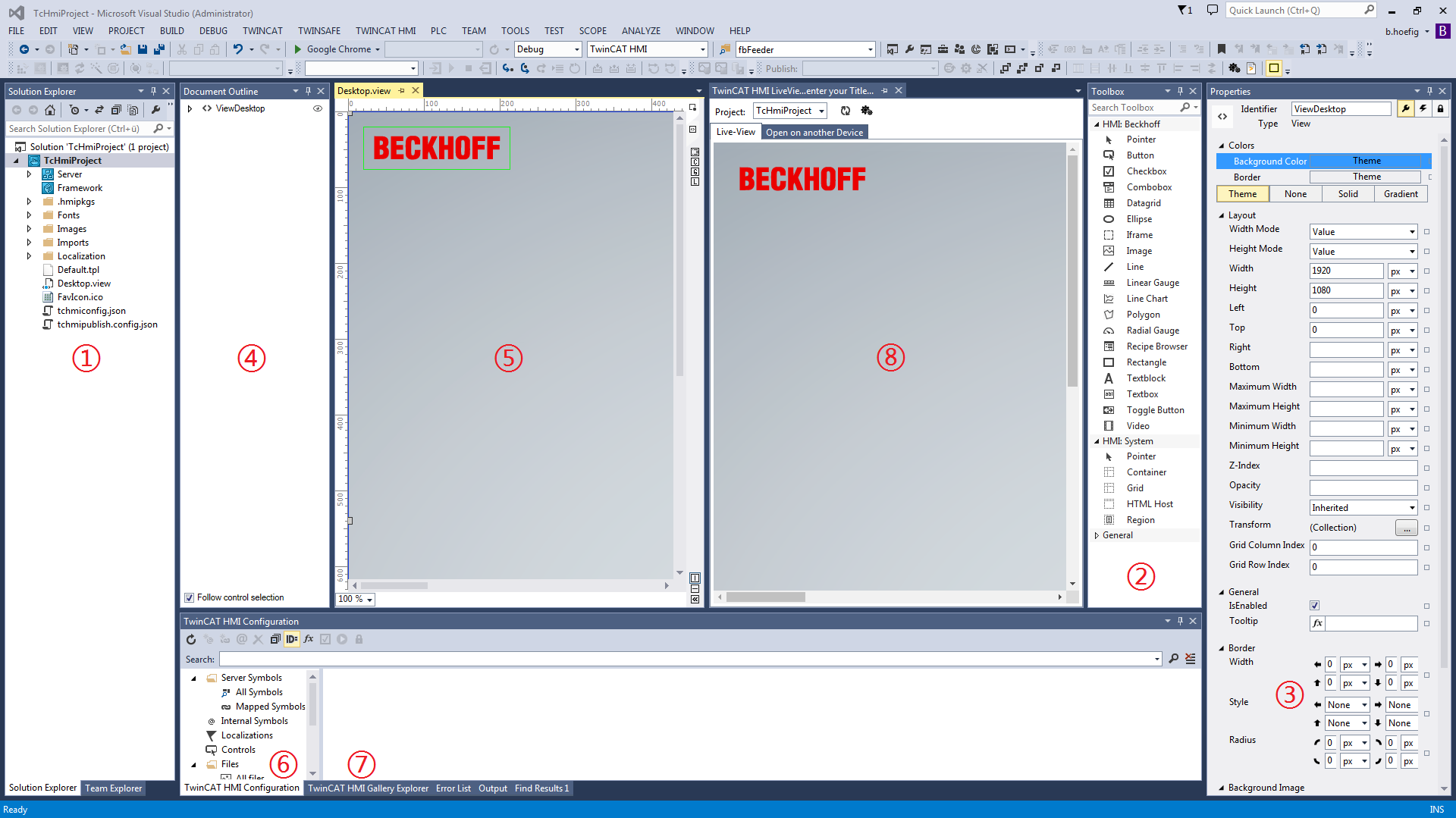1456x818 pixels.
Task: Expand the General toolbox group
Action: (x=1097, y=535)
